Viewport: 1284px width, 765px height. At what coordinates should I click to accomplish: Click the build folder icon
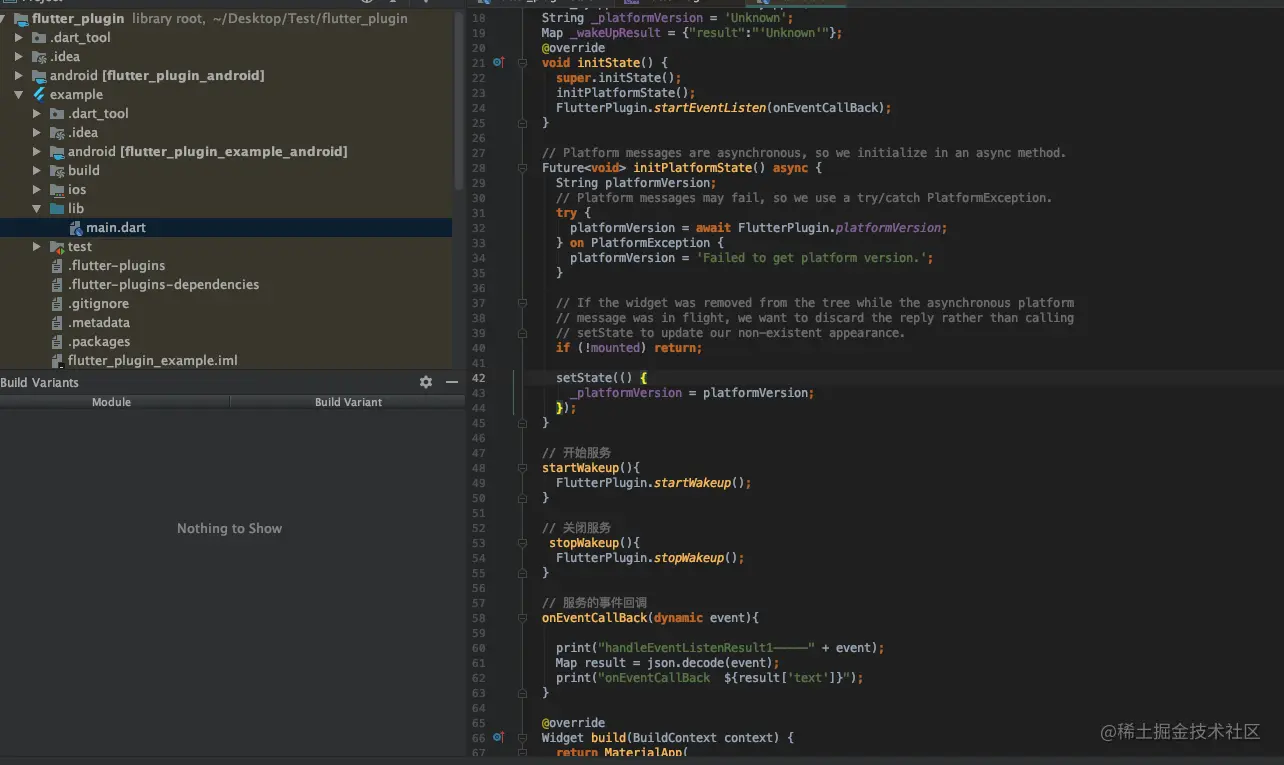tap(58, 170)
